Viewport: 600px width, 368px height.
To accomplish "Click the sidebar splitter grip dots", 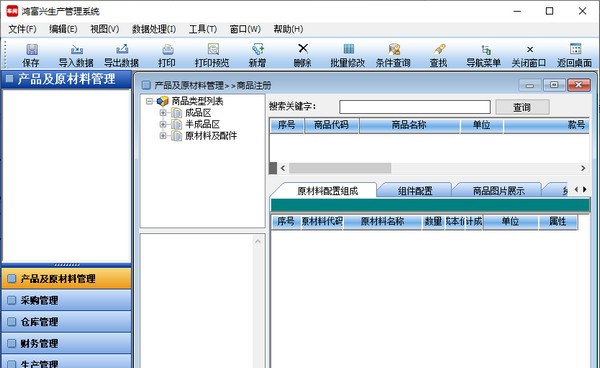I will pos(67,265).
